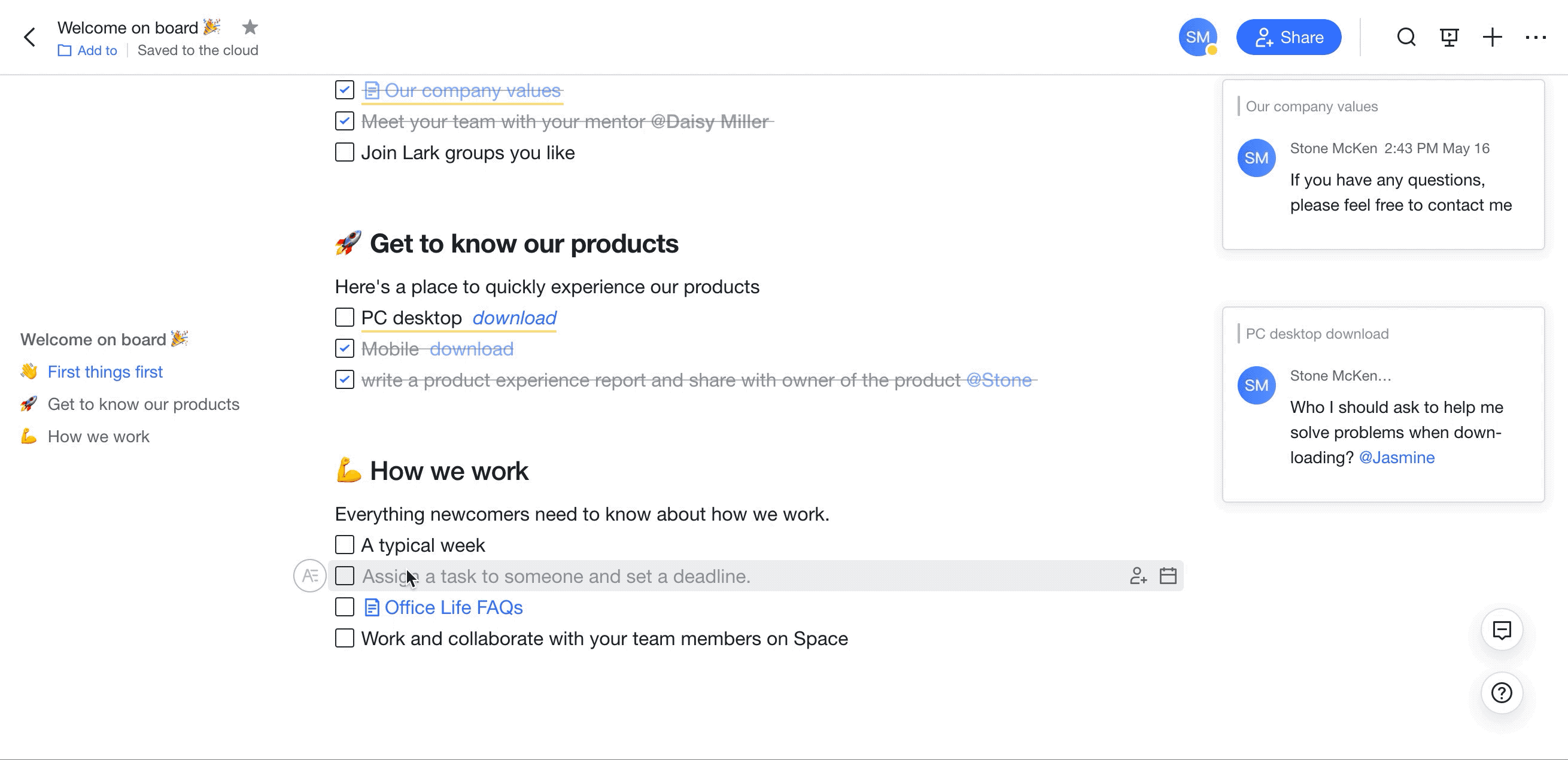The width and height of the screenshot is (1568, 760).
Task: Check the Join Lark groups checkbox
Action: (x=345, y=152)
